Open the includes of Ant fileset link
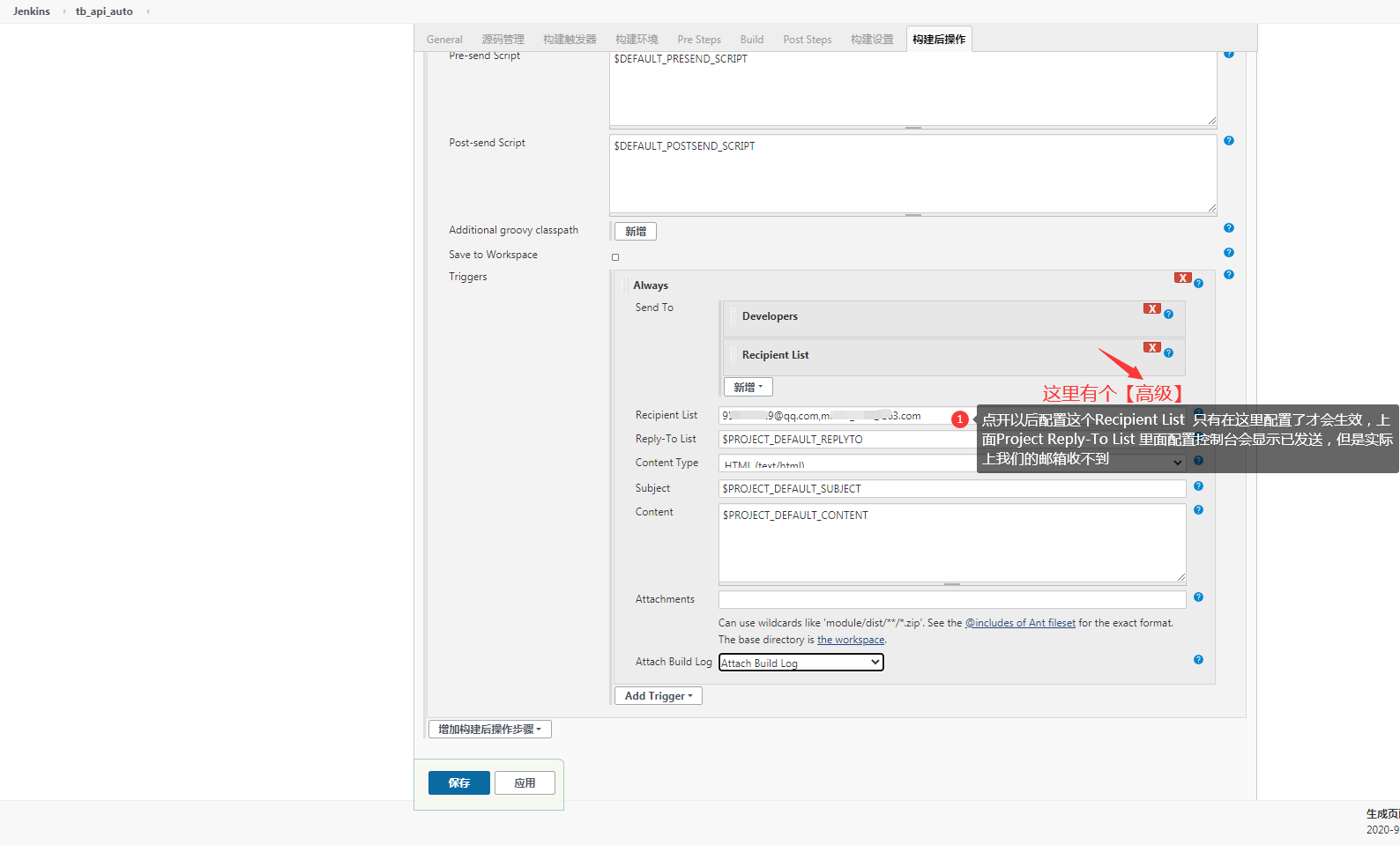The height and width of the screenshot is (845, 1400). [x=1020, y=623]
